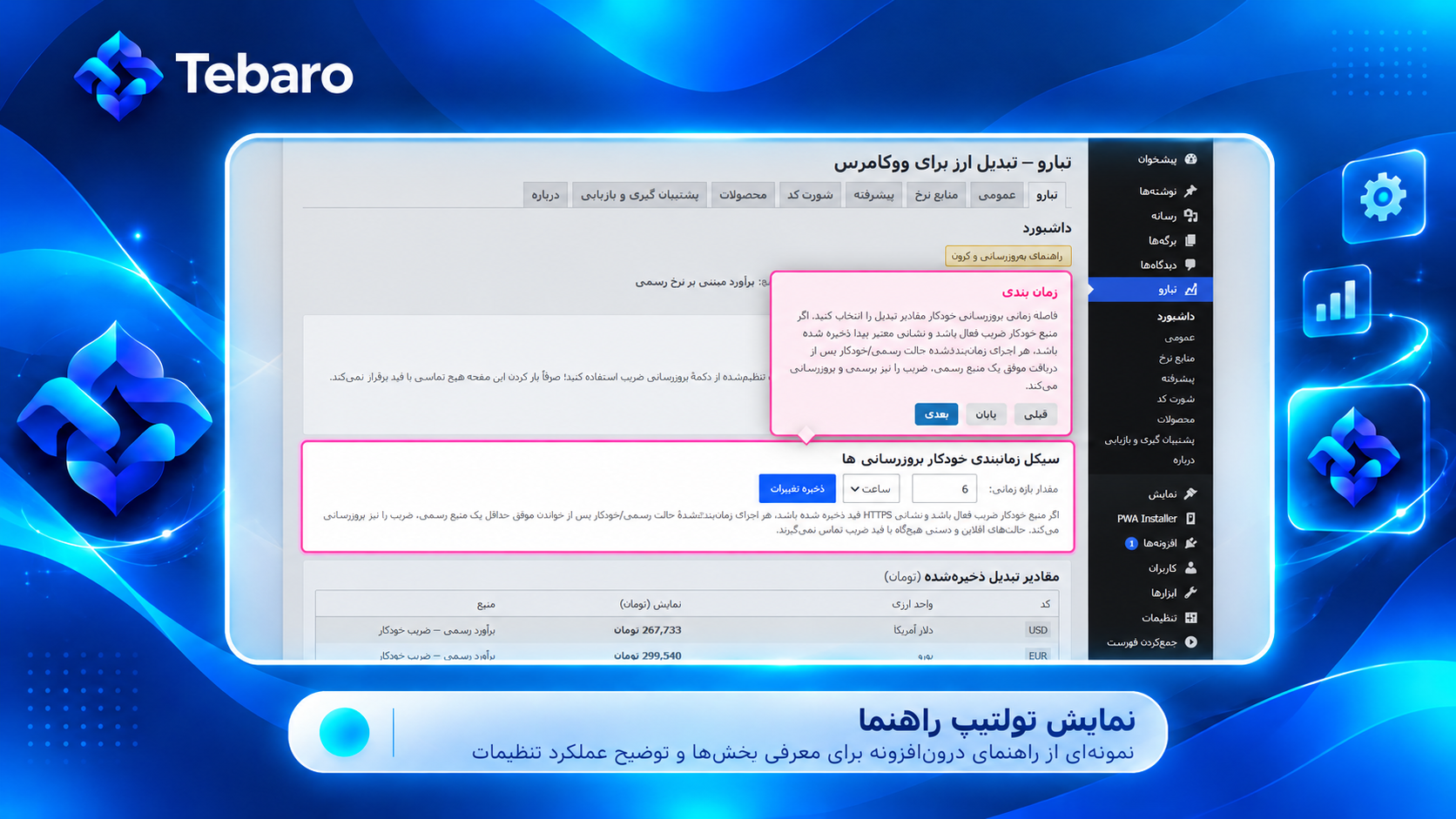Click the ذخیره تغییرات save button
Viewport: 1456px width, 819px height.
click(797, 488)
